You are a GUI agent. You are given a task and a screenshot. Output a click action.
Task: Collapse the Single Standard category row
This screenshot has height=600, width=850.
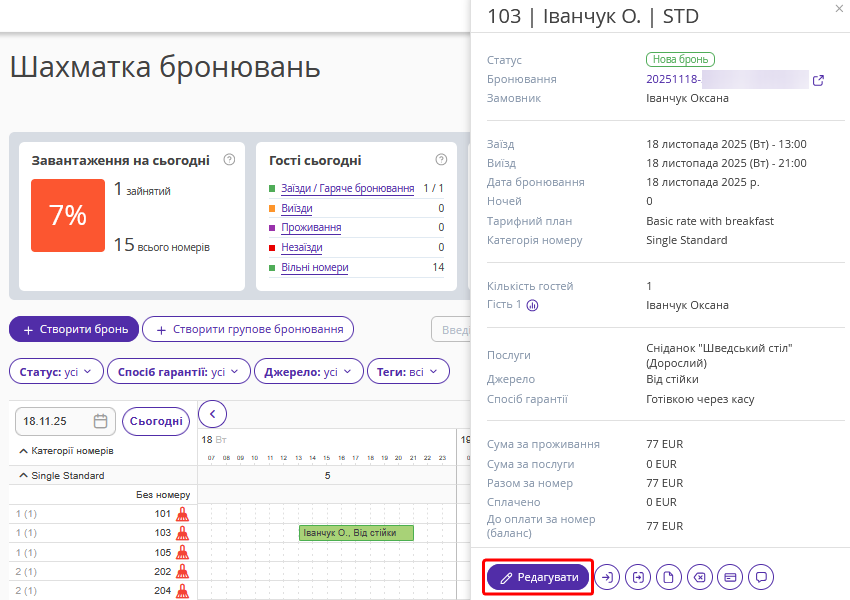24,476
